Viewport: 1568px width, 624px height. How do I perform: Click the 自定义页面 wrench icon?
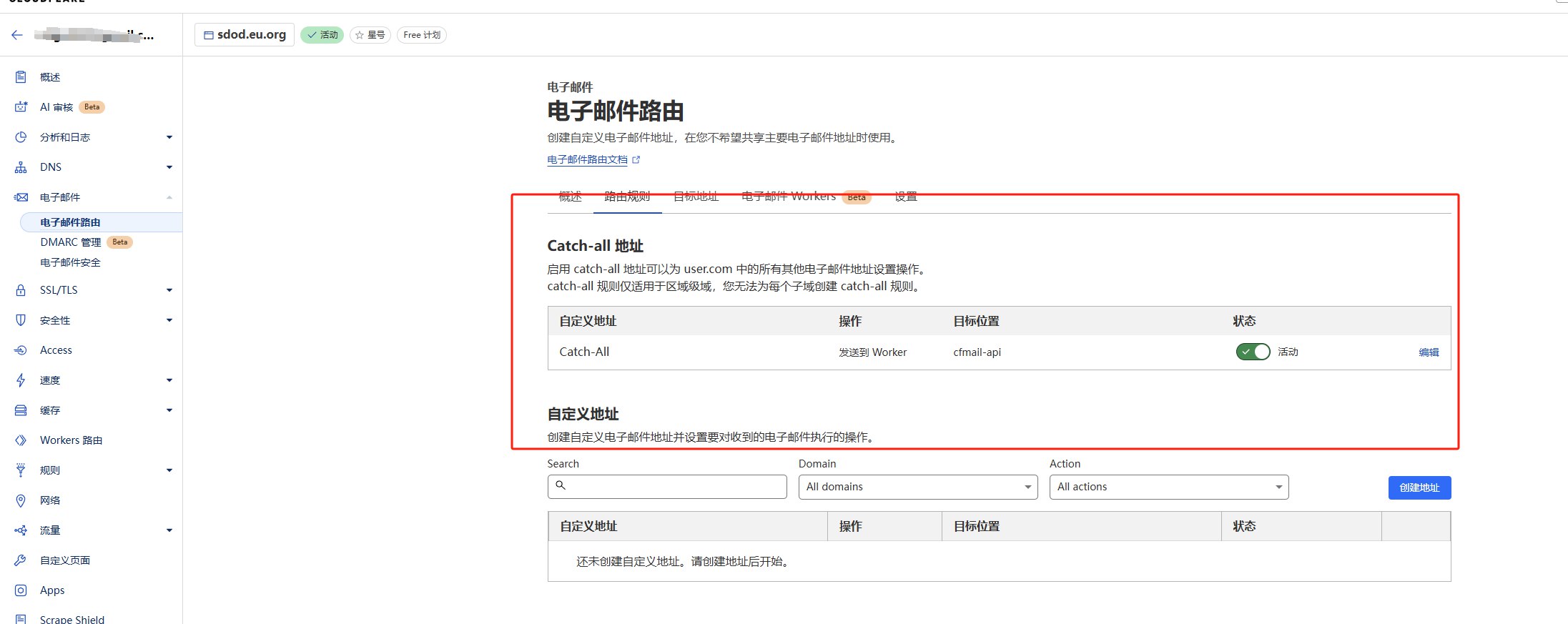(21, 560)
